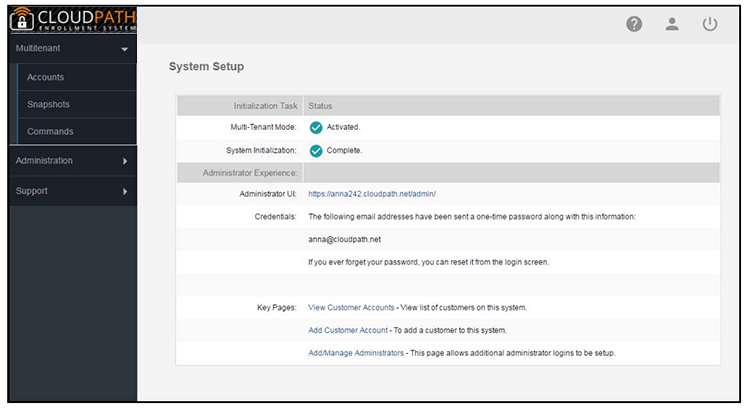Click the anna@cloudpath.net email address

[344, 240]
